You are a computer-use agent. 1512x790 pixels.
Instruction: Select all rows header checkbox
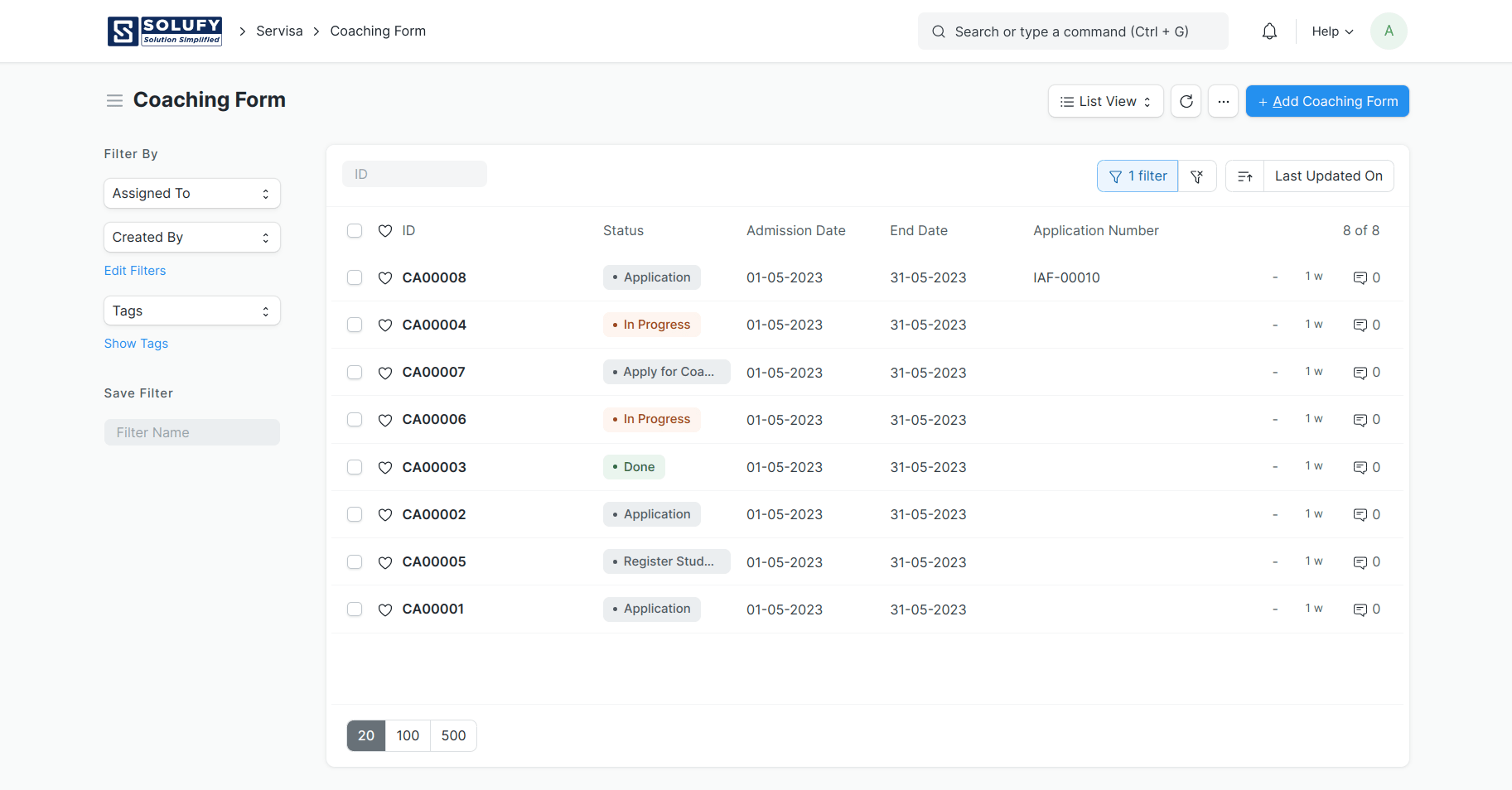coord(355,230)
